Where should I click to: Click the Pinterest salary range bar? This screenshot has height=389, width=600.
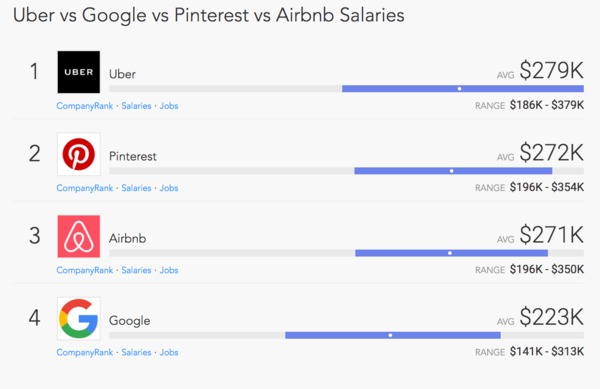[453, 171]
